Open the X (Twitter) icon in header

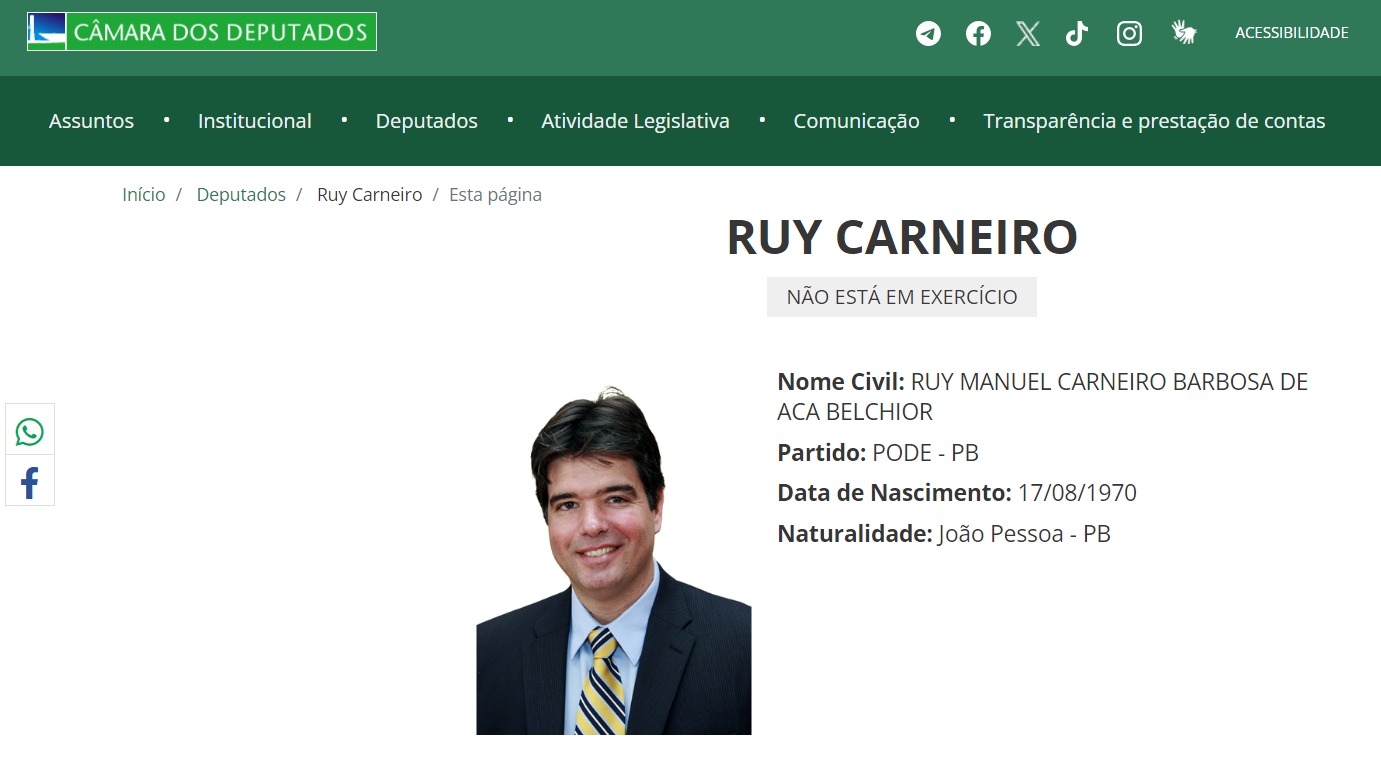[x=1028, y=34]
